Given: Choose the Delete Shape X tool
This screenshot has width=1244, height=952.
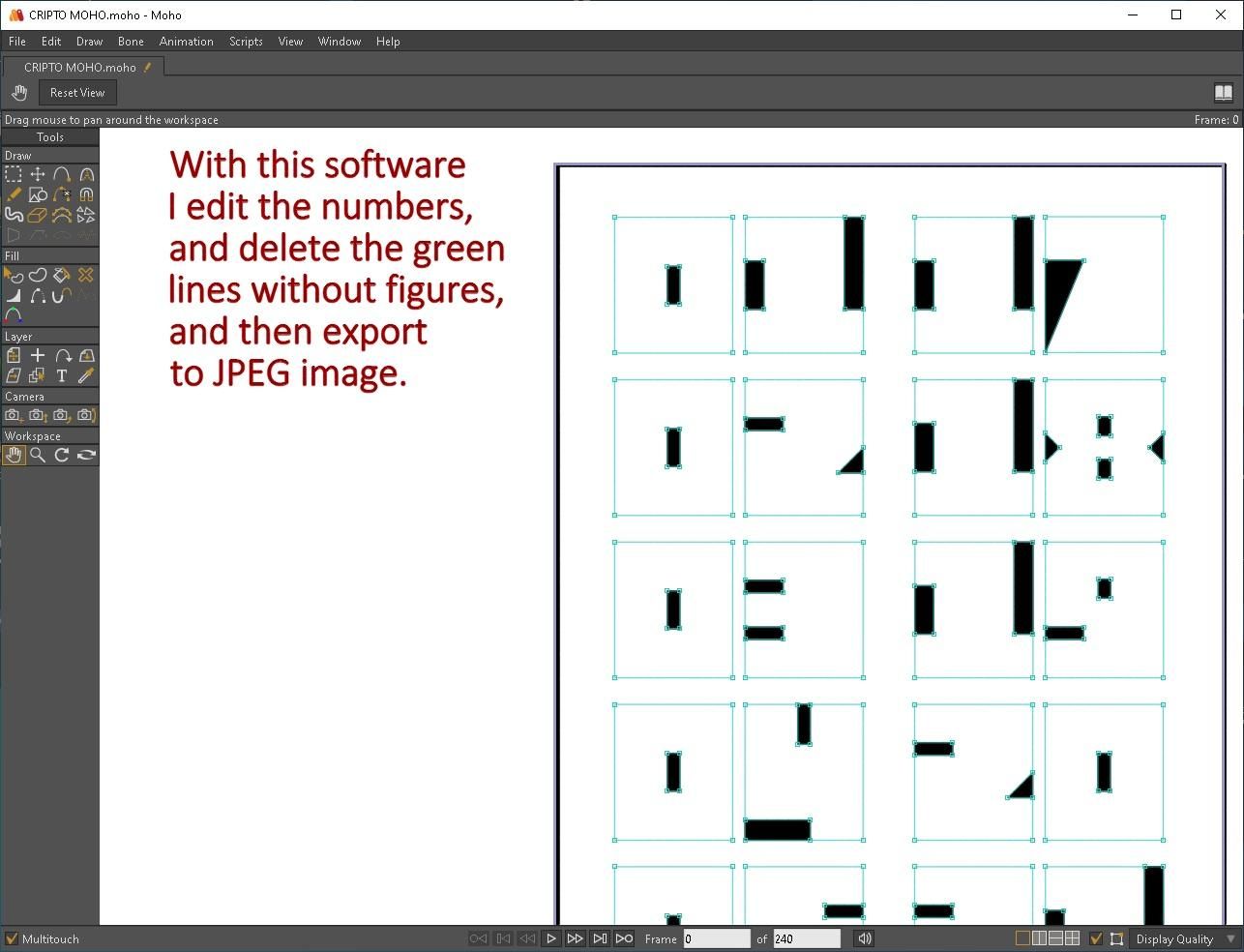Looking at the screenshot, I should [86, 275].
